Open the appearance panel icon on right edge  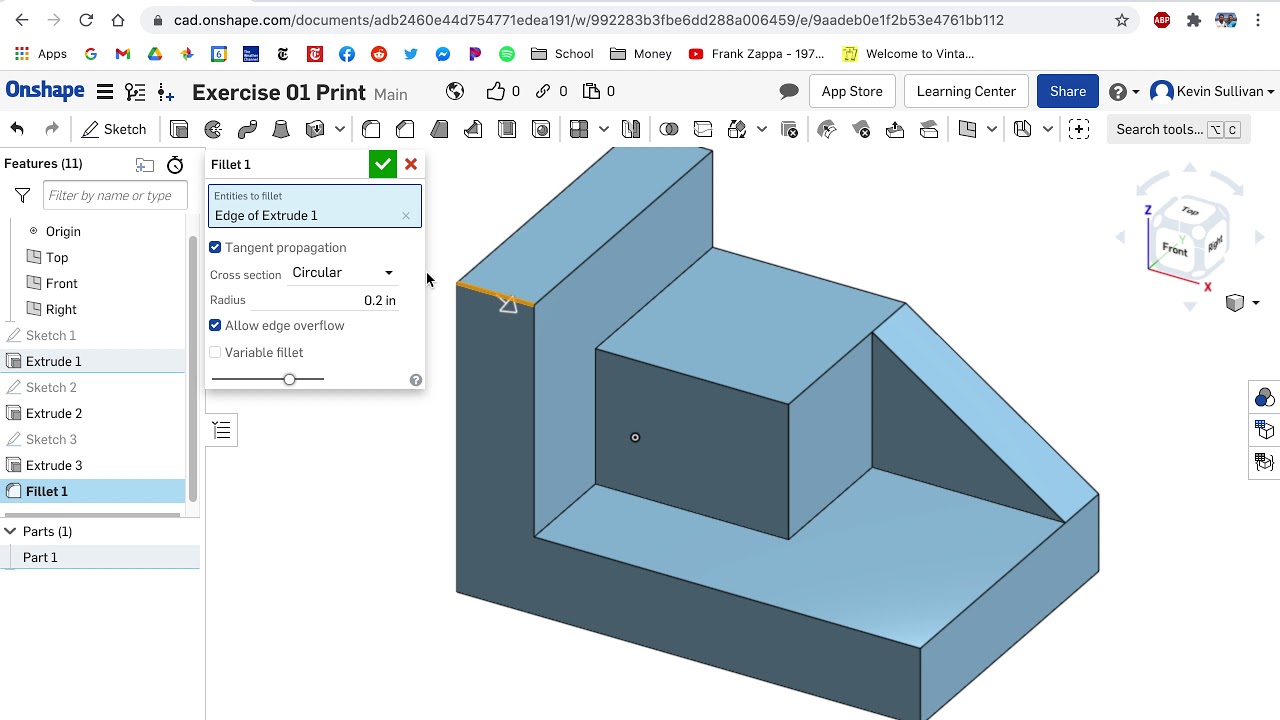point(1265,397)
